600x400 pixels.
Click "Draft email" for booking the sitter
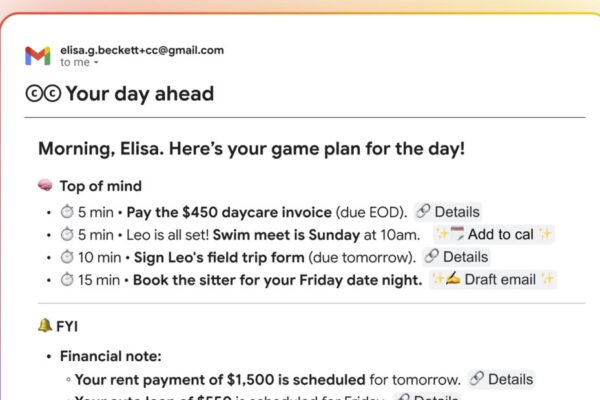(493, 280)
